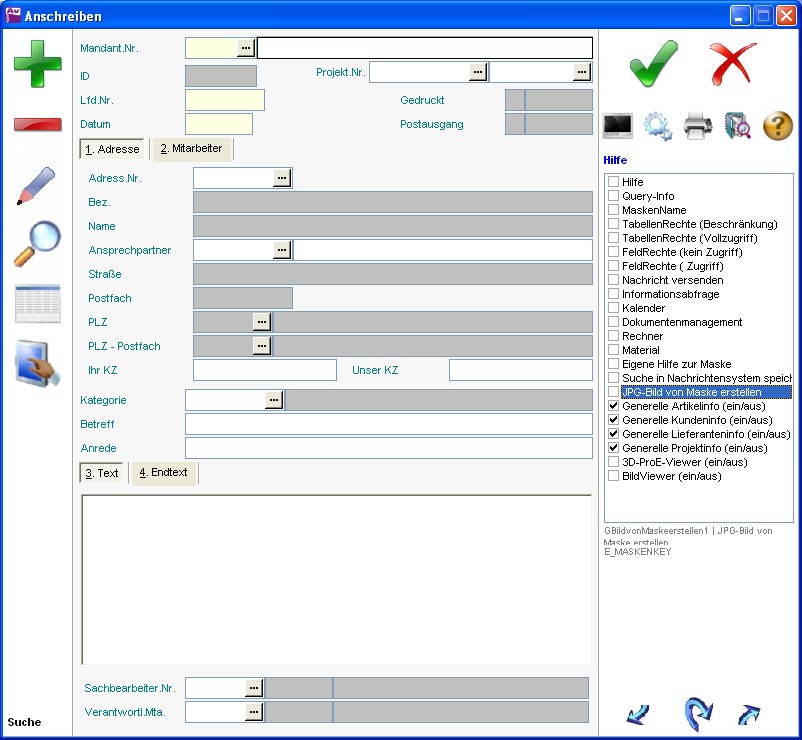Viewport: 802px width, 740px height.
Task: Switch to the Mitarbeiter tab
Action: 191,149
